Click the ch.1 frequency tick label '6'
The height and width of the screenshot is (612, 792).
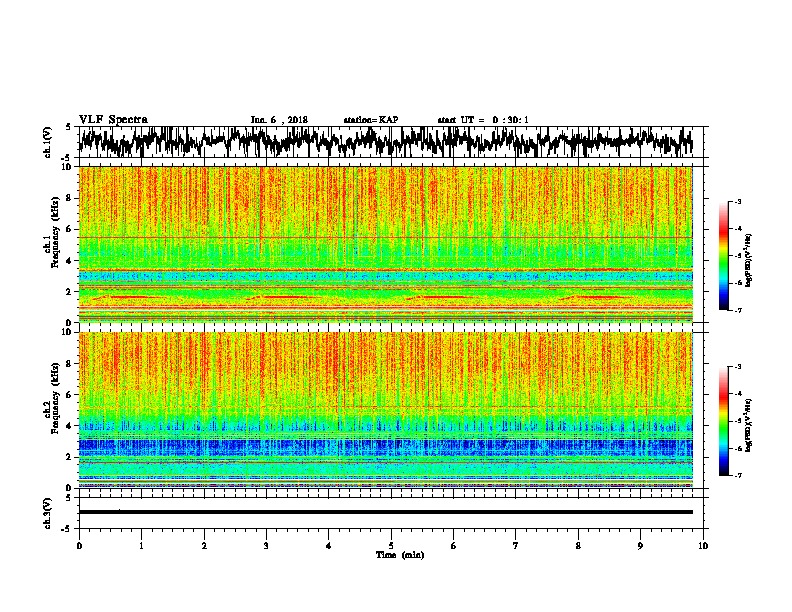pyautogui.click(x=70, y=229)
